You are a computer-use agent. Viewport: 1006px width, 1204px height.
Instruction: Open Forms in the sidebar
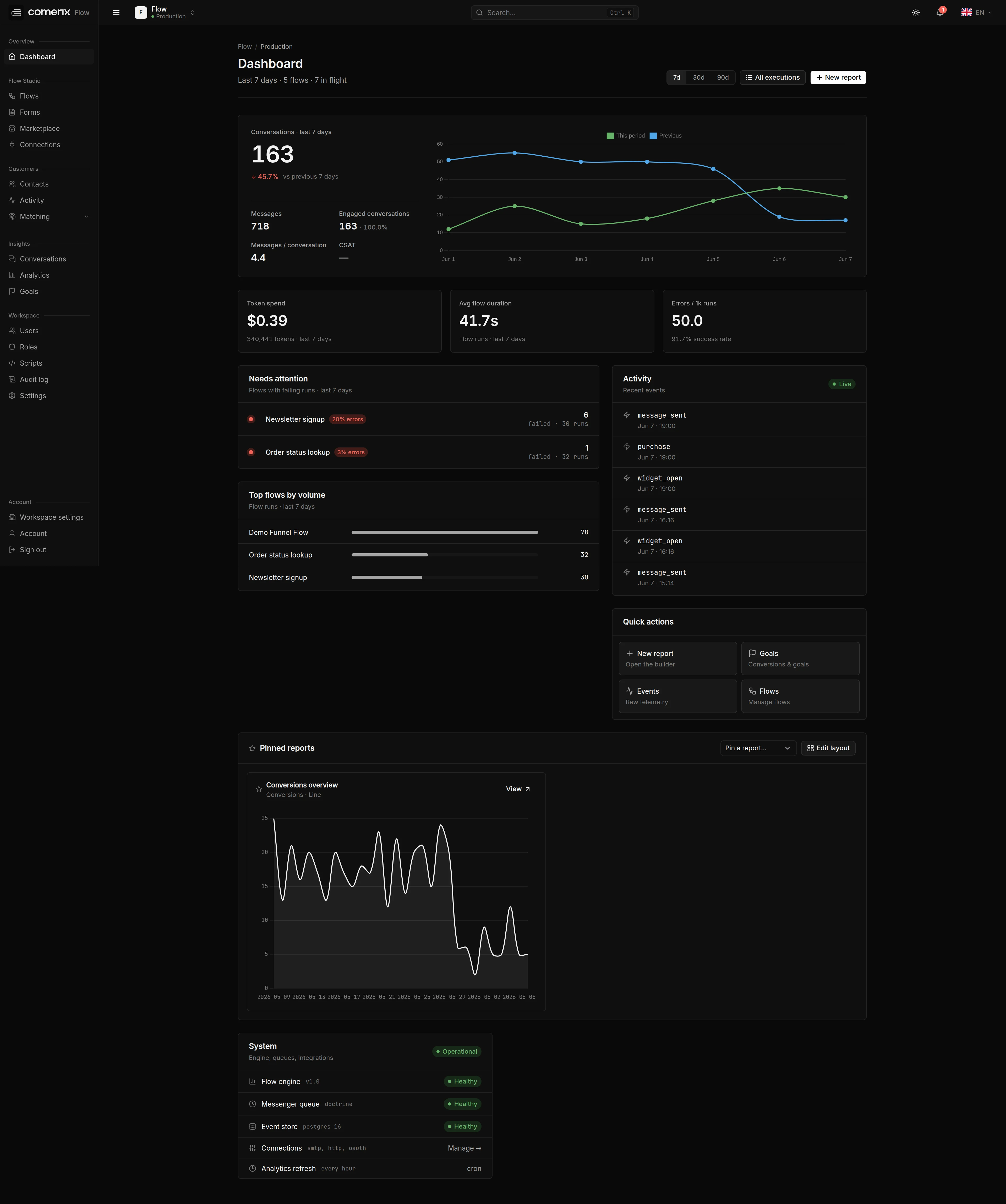(x=49, y=112)
